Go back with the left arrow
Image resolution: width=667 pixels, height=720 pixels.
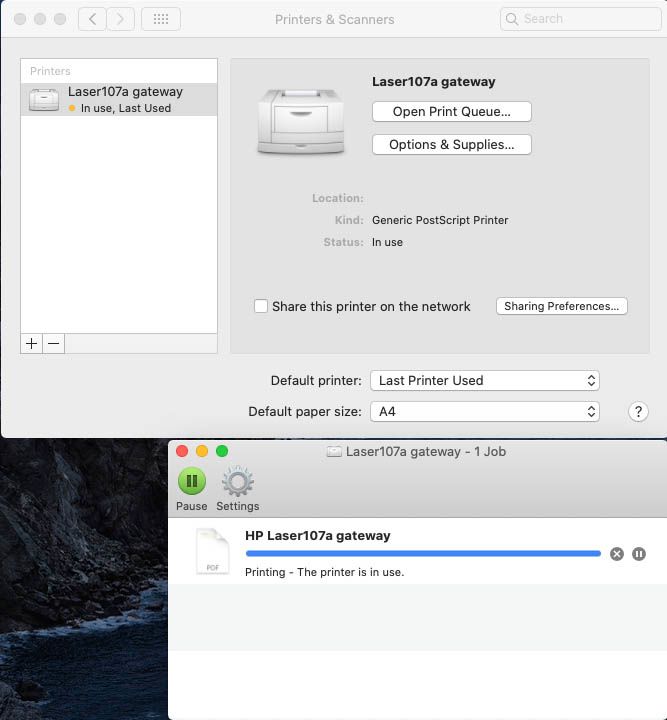coord(92,19)
